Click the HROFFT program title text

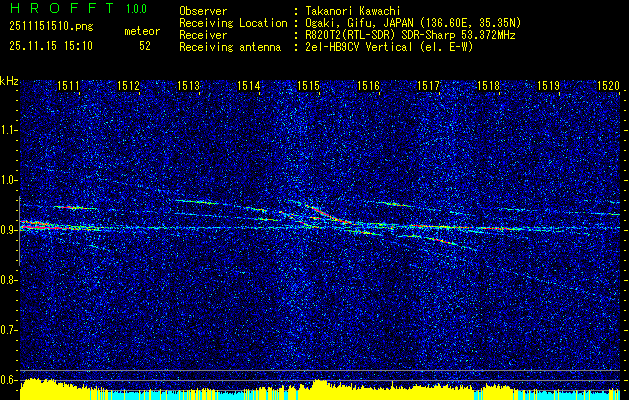[x=63, y=8]
